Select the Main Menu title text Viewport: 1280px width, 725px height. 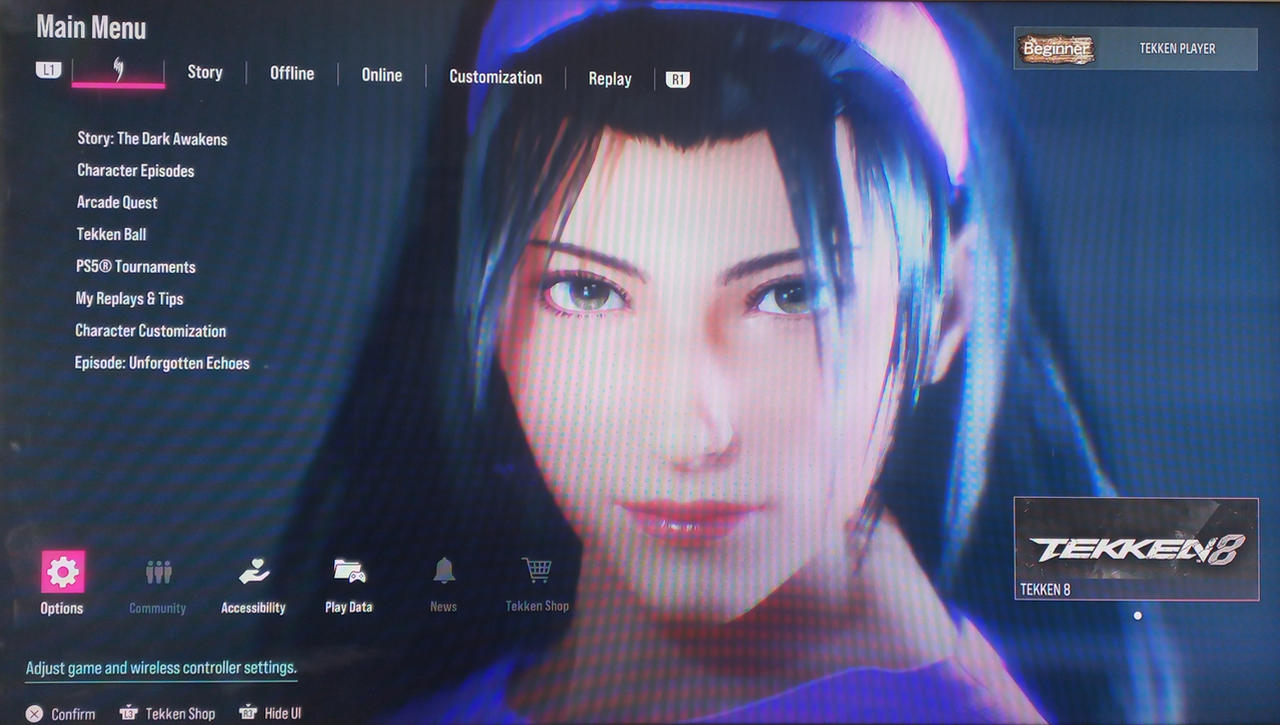click(x=91, y=27)
